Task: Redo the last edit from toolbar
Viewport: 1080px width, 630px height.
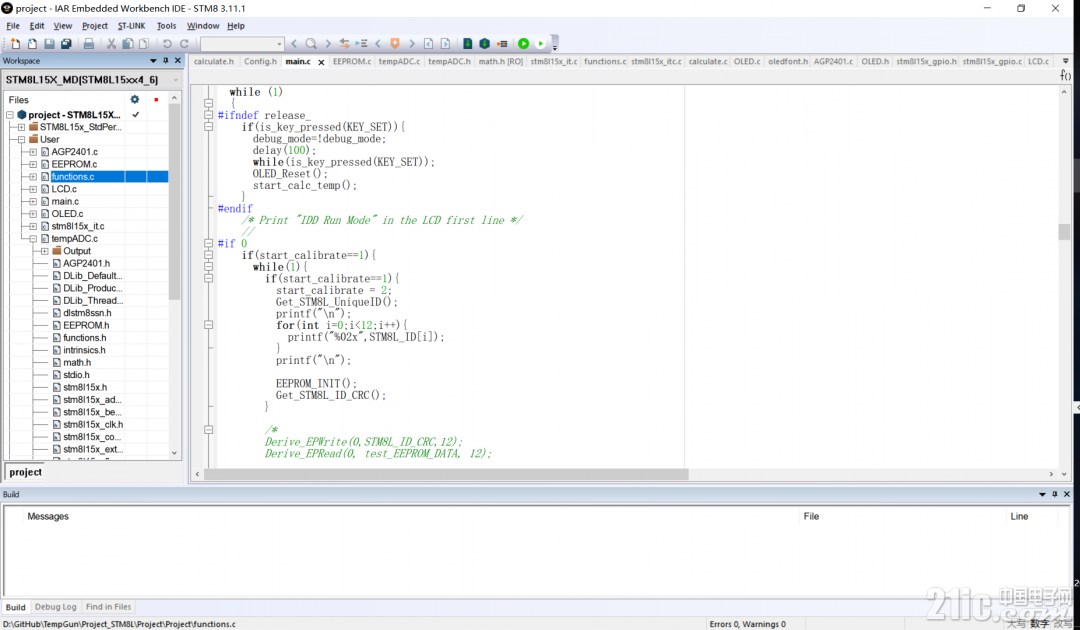Action: tap(184, 43)
